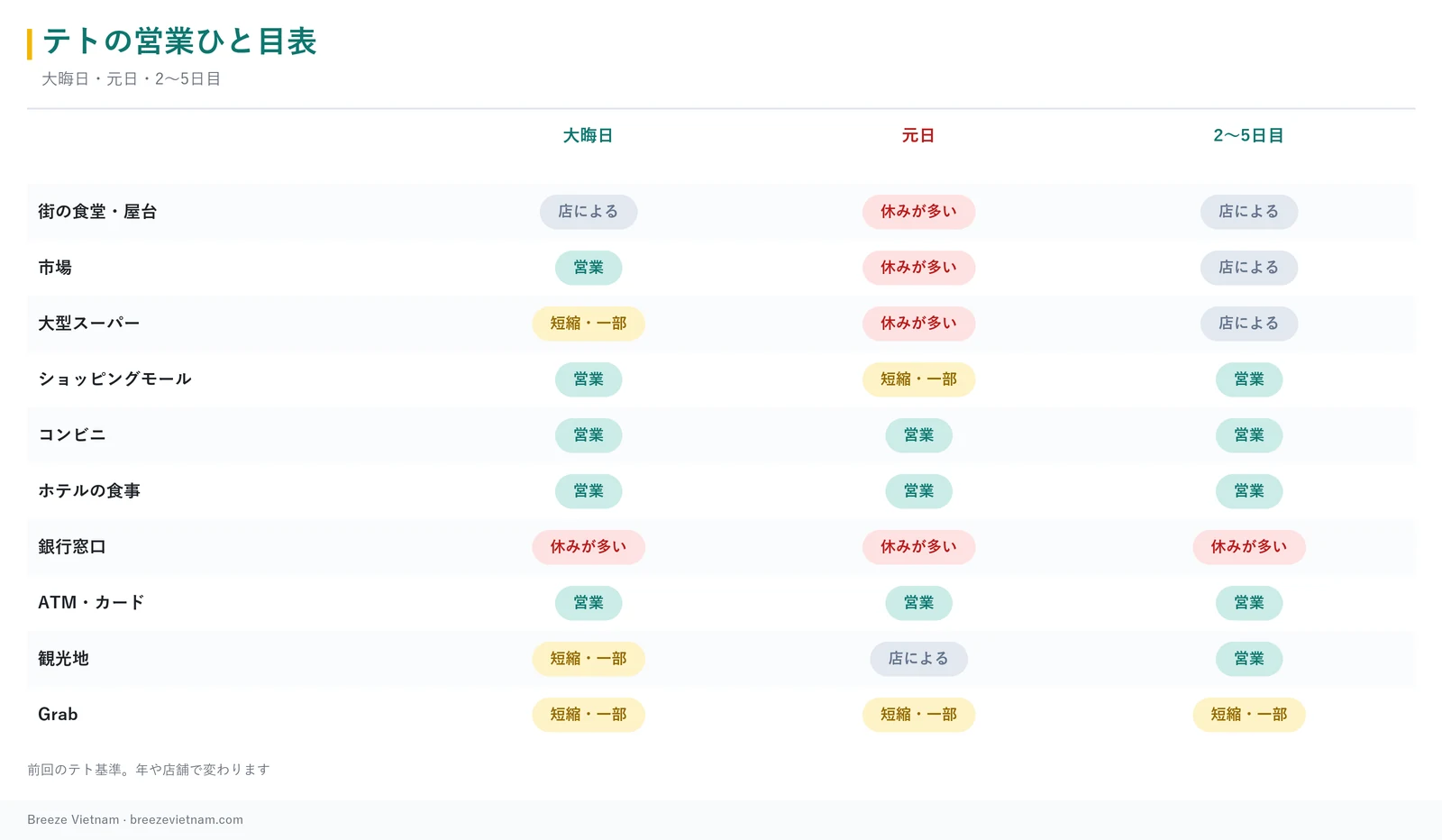
Task: Click 休みが多い for 街の食堂・屋台 on 元日
Action: (918, 212)
